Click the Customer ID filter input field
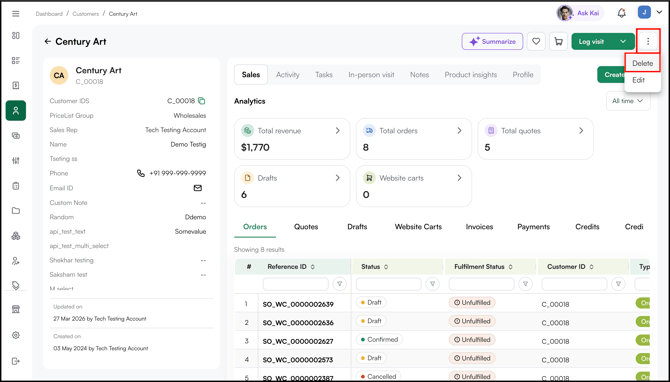Viewport: 670px width, 382px height. 574,284
